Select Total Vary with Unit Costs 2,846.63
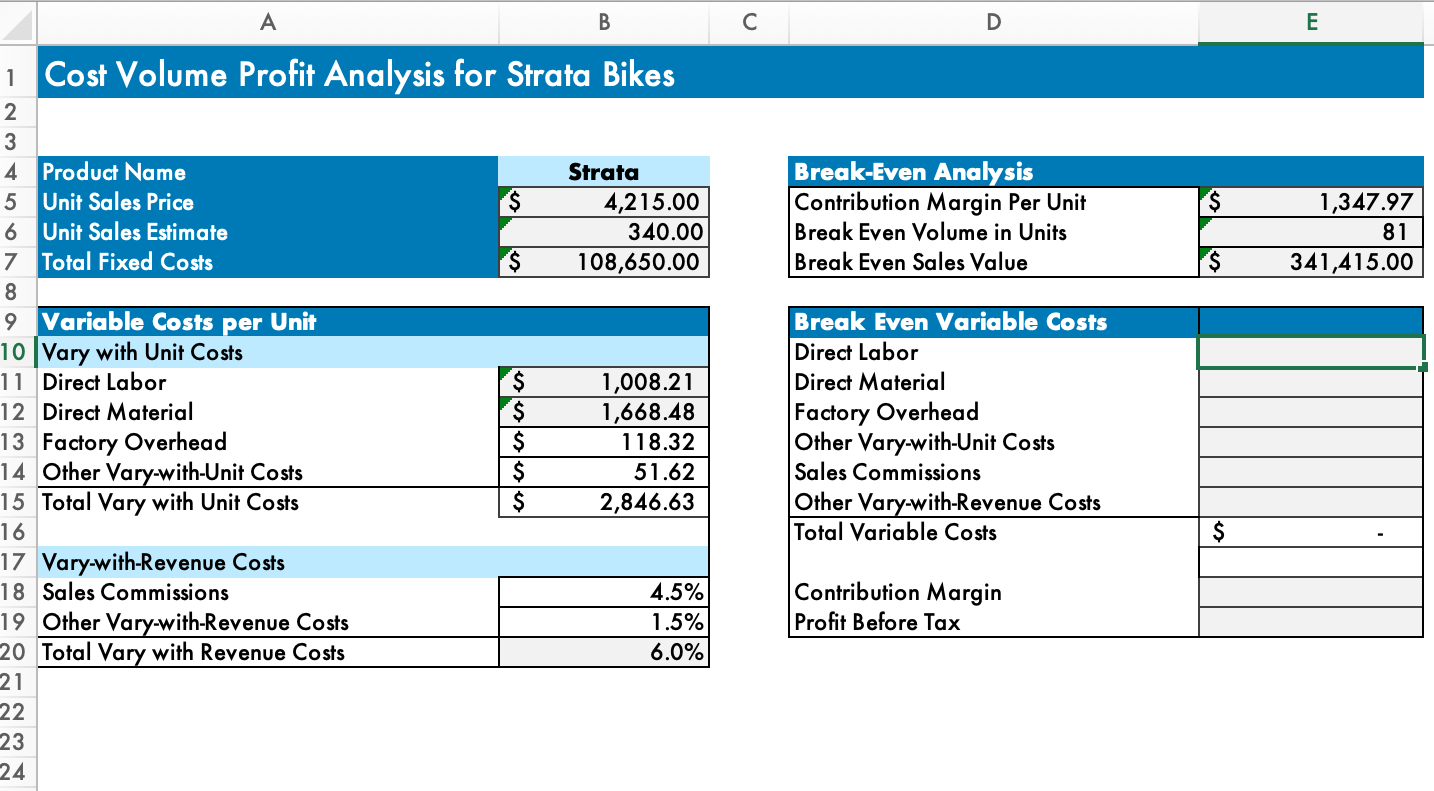The height and width of the screenshot is (791, 1434). click(603, 502)
